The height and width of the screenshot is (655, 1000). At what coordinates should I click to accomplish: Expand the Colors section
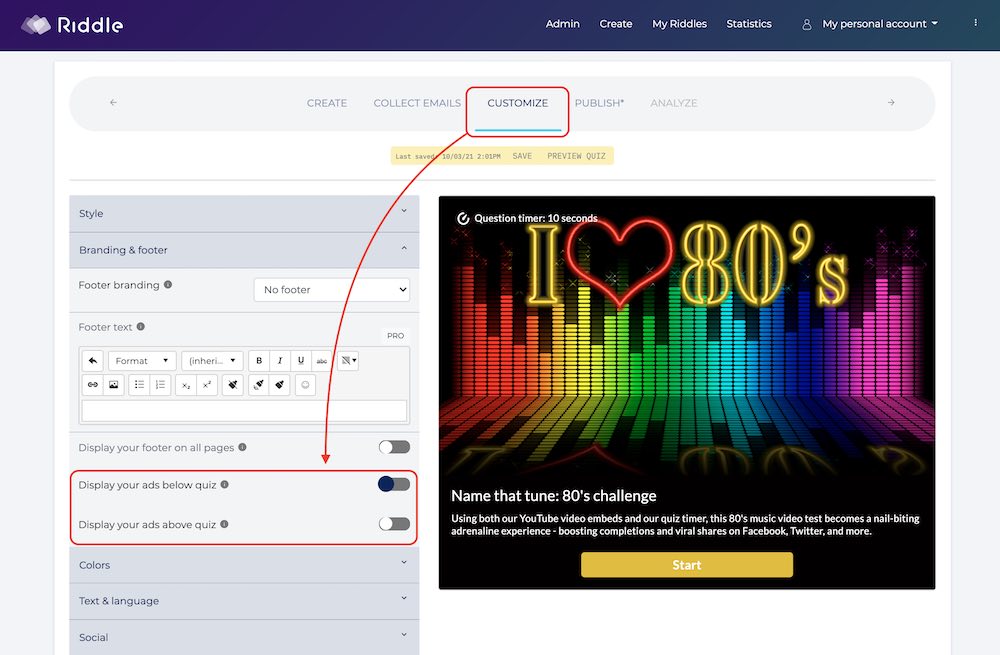[x=244, y=565]
